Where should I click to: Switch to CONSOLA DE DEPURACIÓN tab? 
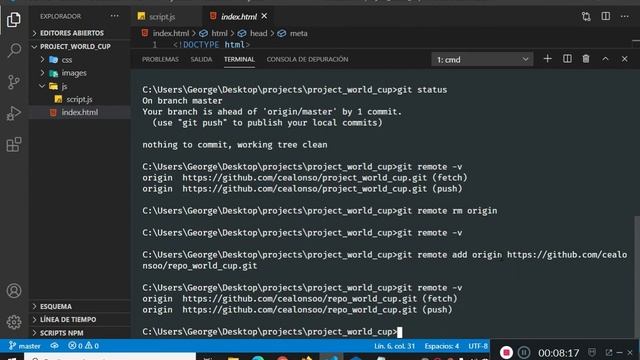pos(307,60)
